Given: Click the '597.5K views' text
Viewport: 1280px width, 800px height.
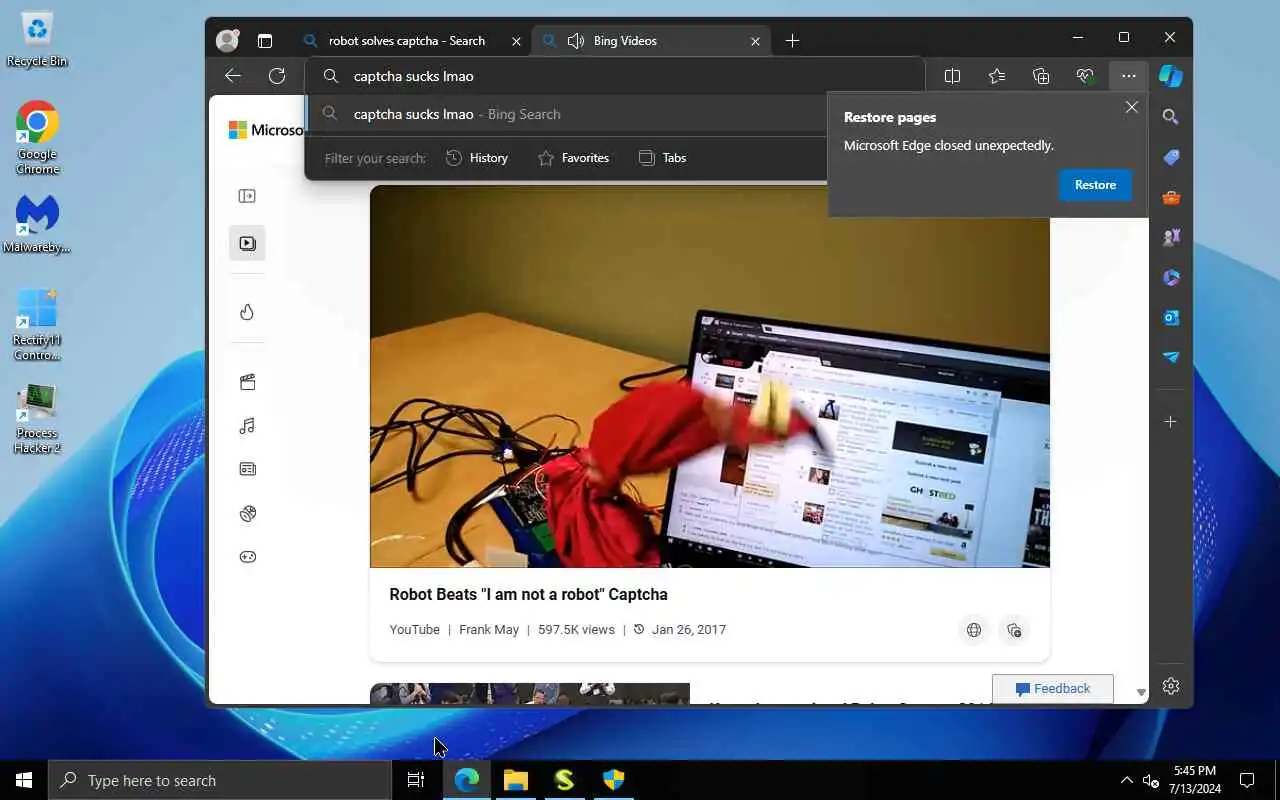Looking at the screenshot, I should tap(576, 630).
